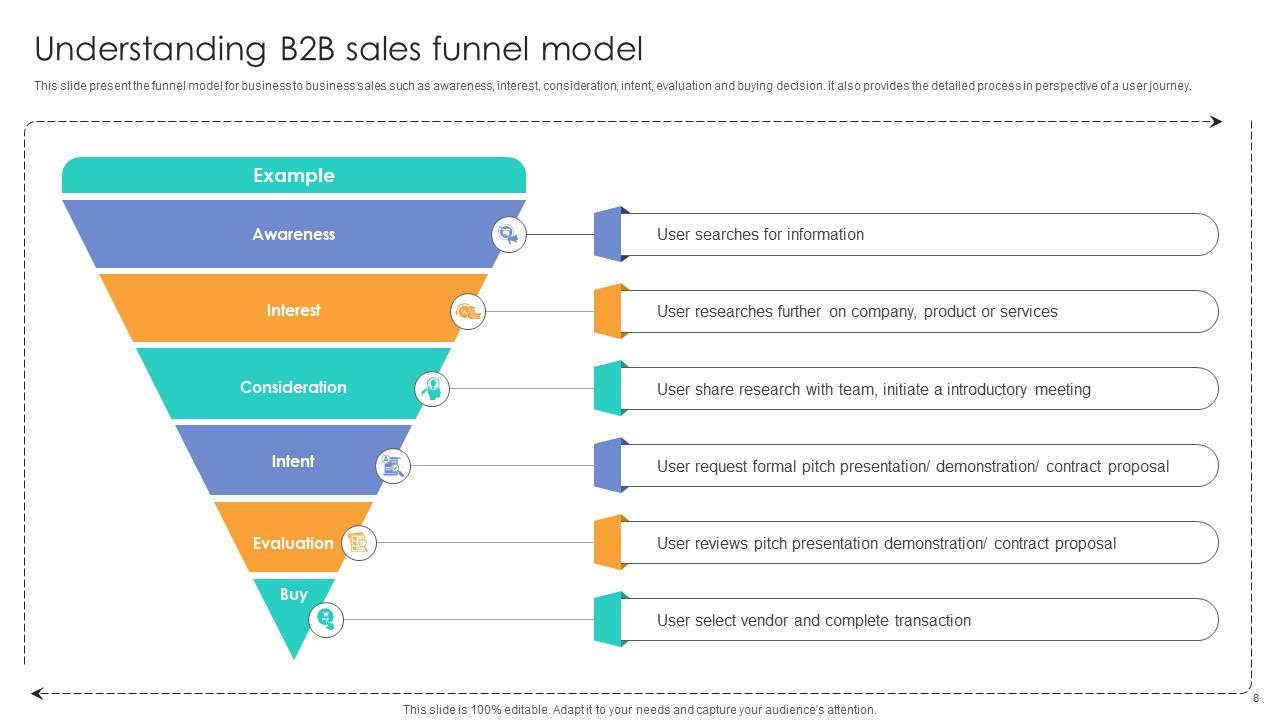Click the Intent stage circular icon
The width and height of the screenshot is (1280, 720).
click(393, 466)
